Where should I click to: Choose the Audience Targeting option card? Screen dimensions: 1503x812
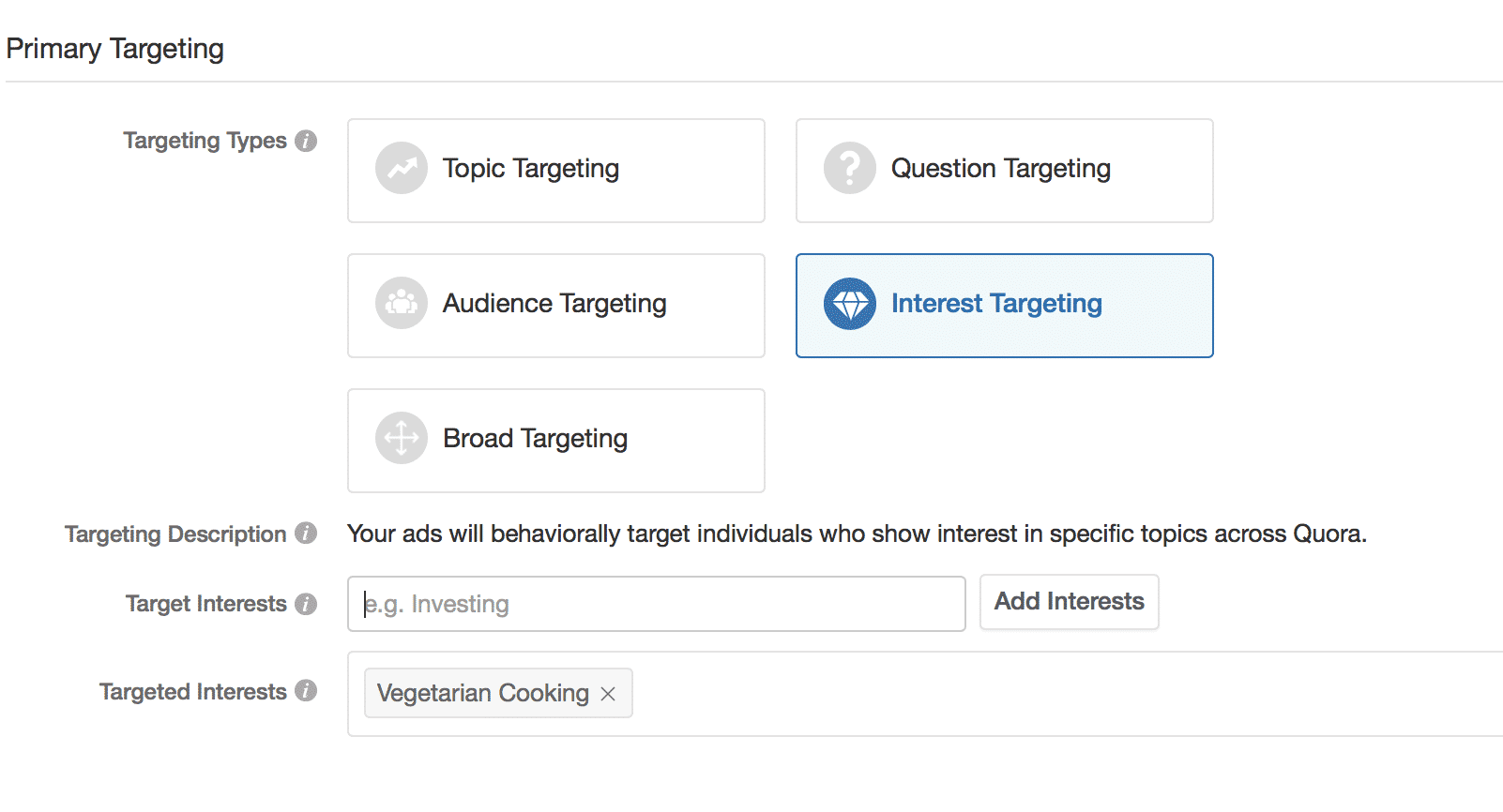pyautogui.click(x=556, y=306)
